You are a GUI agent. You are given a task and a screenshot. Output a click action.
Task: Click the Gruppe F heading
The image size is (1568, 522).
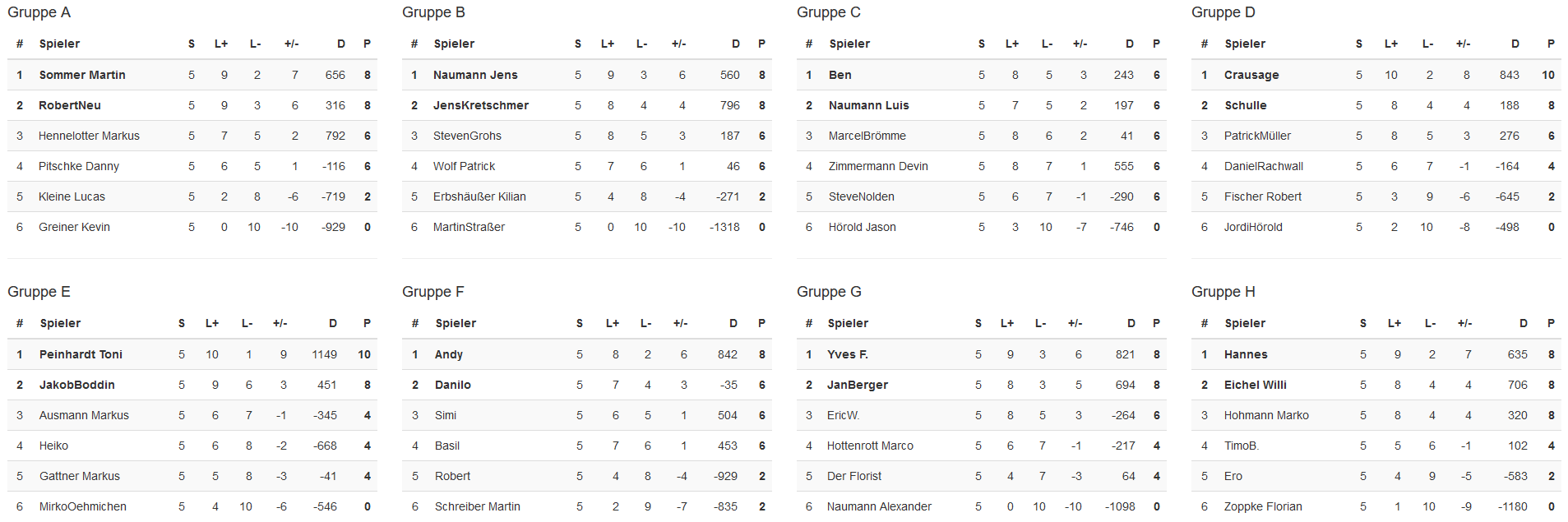(432, 292)
